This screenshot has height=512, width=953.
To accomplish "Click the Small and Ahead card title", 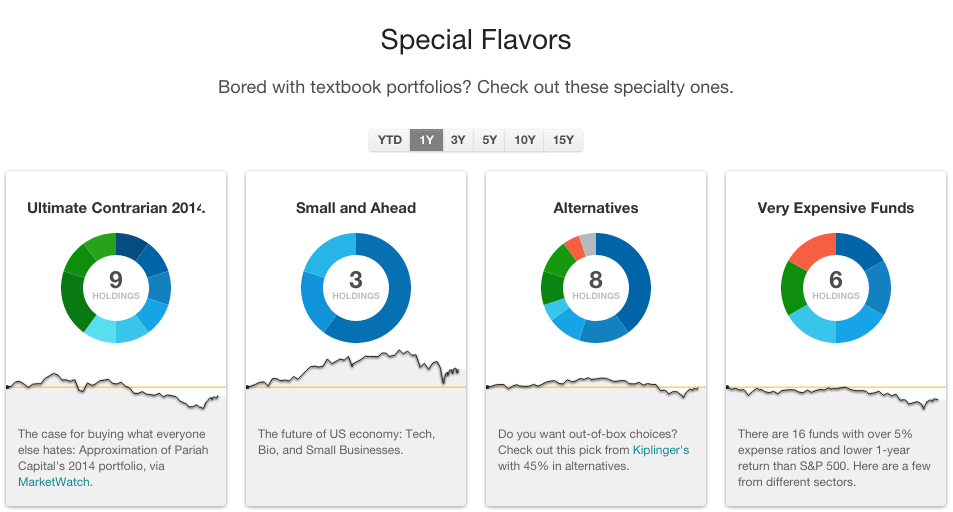I will 356,208.
